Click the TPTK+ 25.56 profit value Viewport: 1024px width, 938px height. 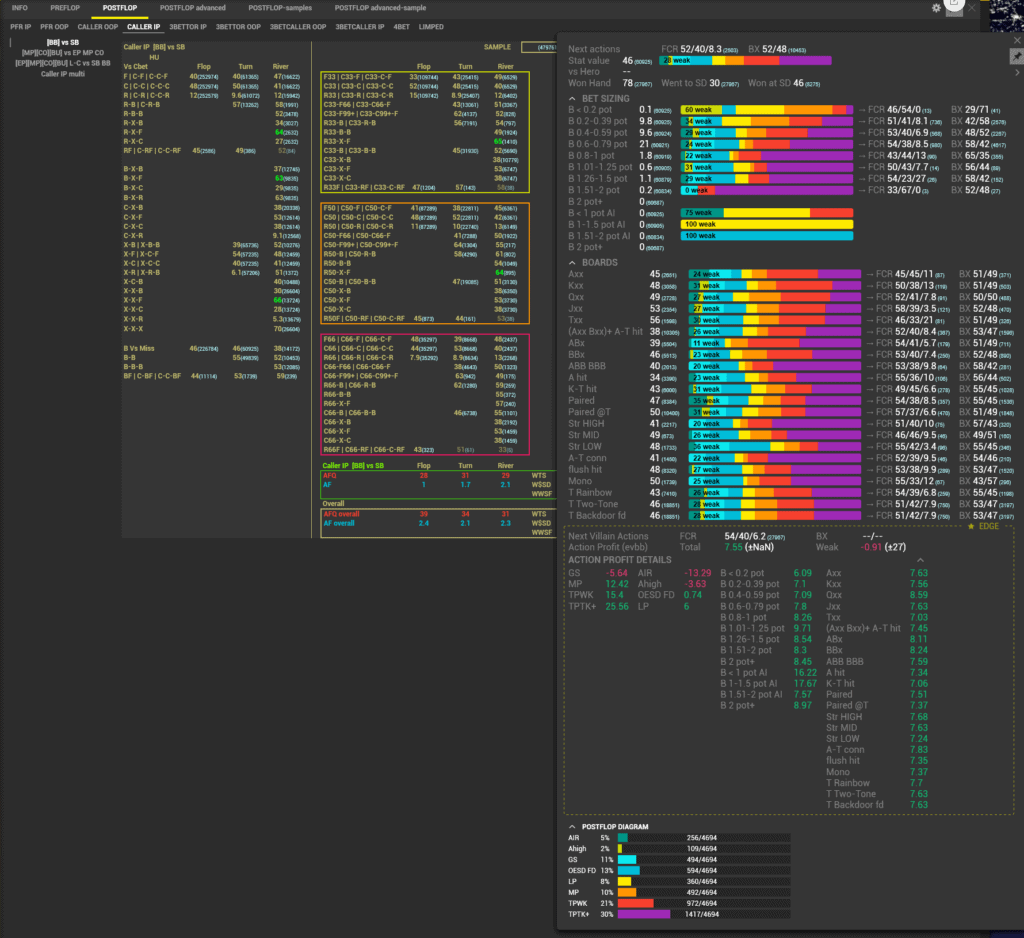tap(617, 607)
